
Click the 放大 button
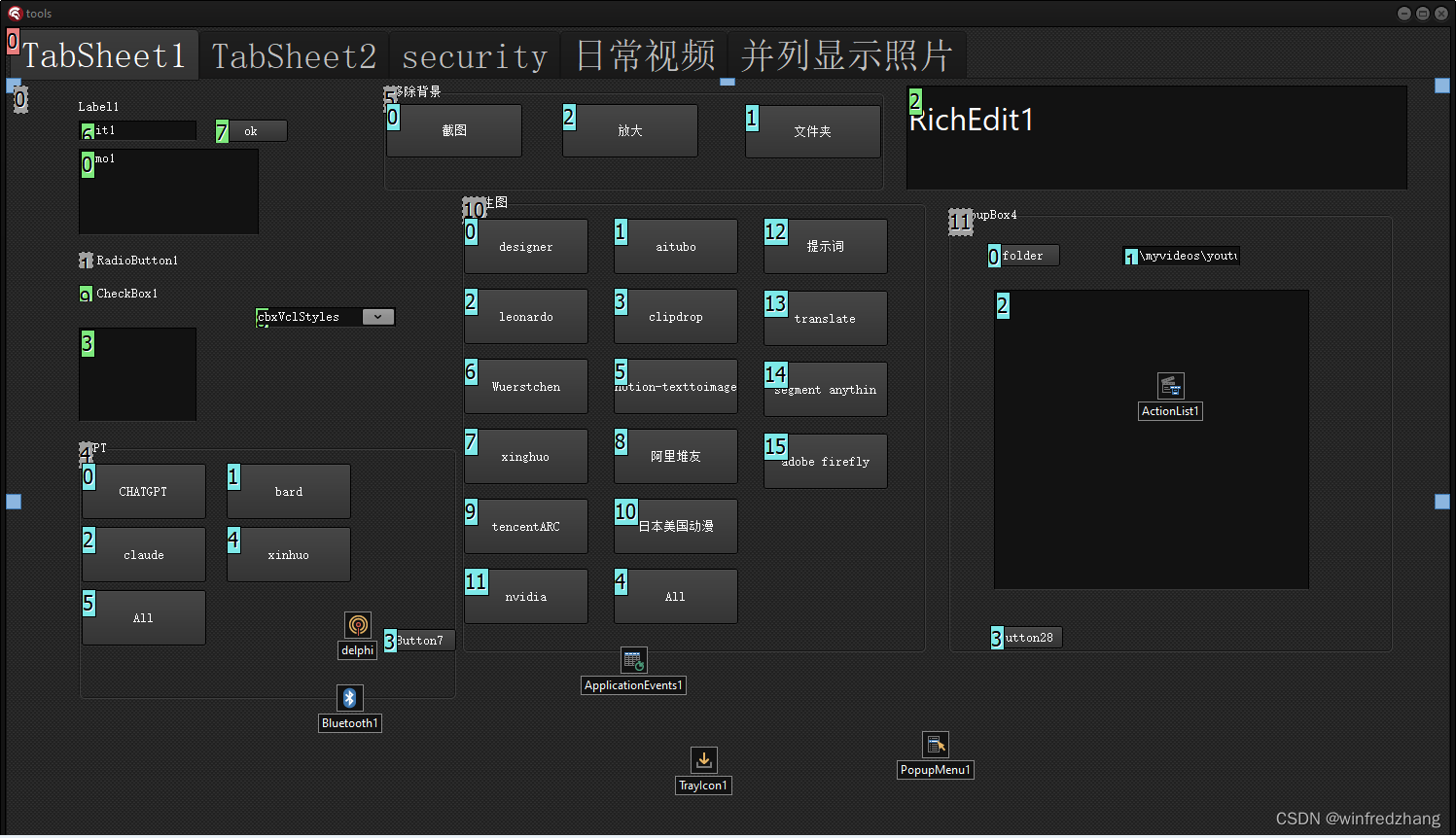tap(630, 130)
